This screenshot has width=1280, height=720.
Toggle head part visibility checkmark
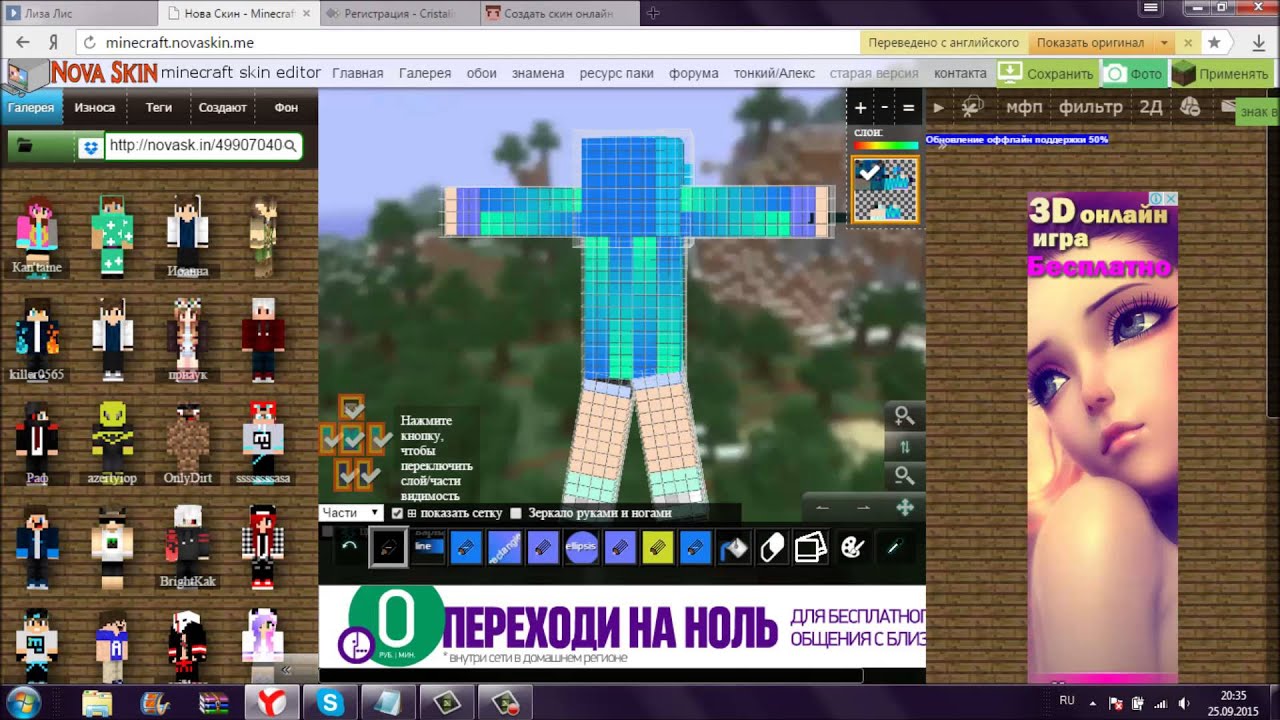pyautogui.click(x=352, y=407)
